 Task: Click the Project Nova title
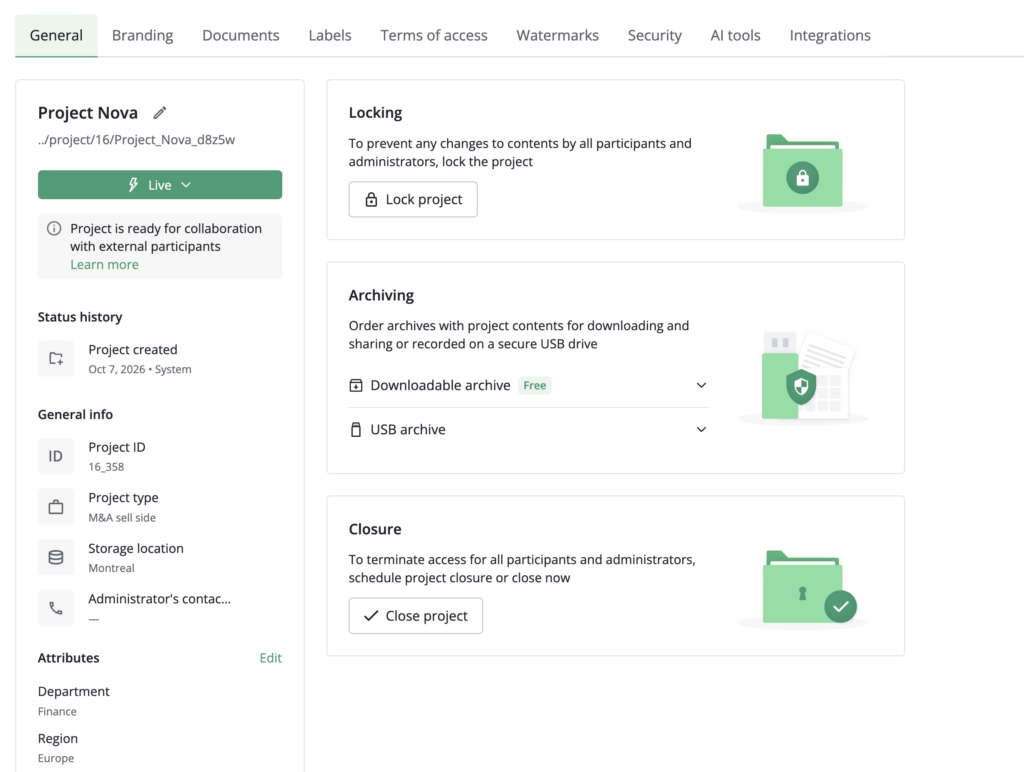[88, 113]
